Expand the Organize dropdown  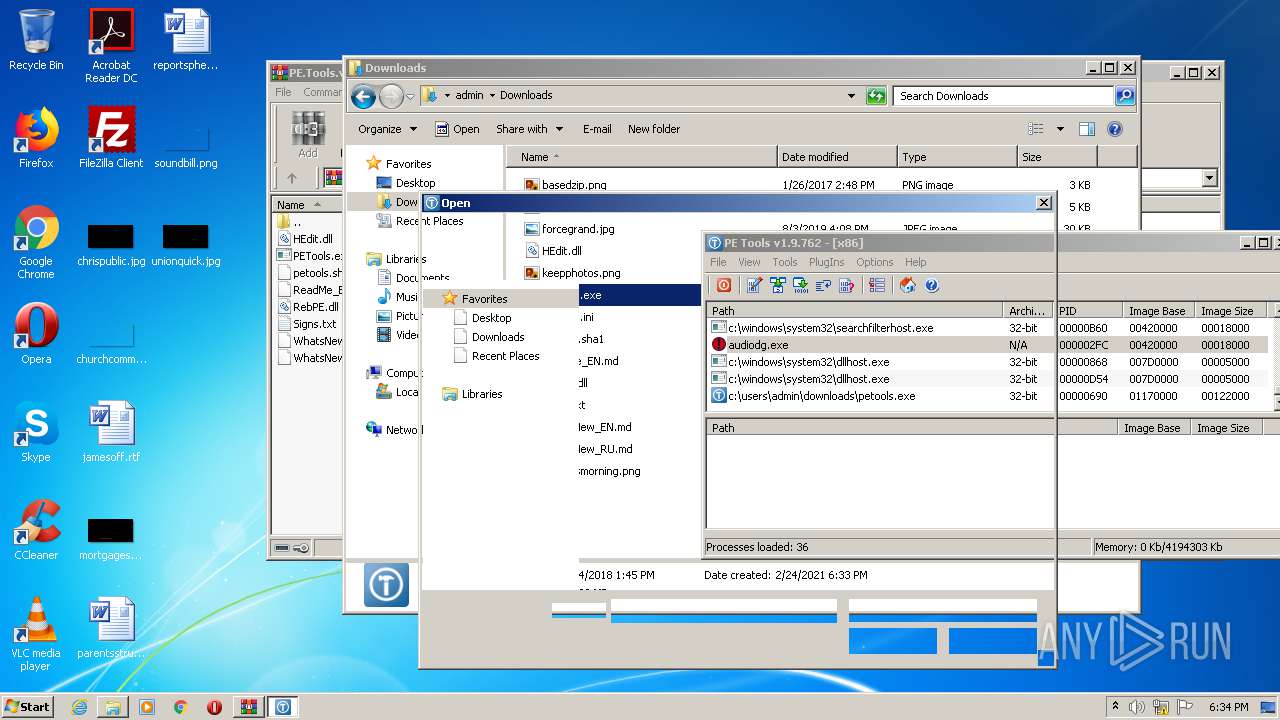coord(387,129)
